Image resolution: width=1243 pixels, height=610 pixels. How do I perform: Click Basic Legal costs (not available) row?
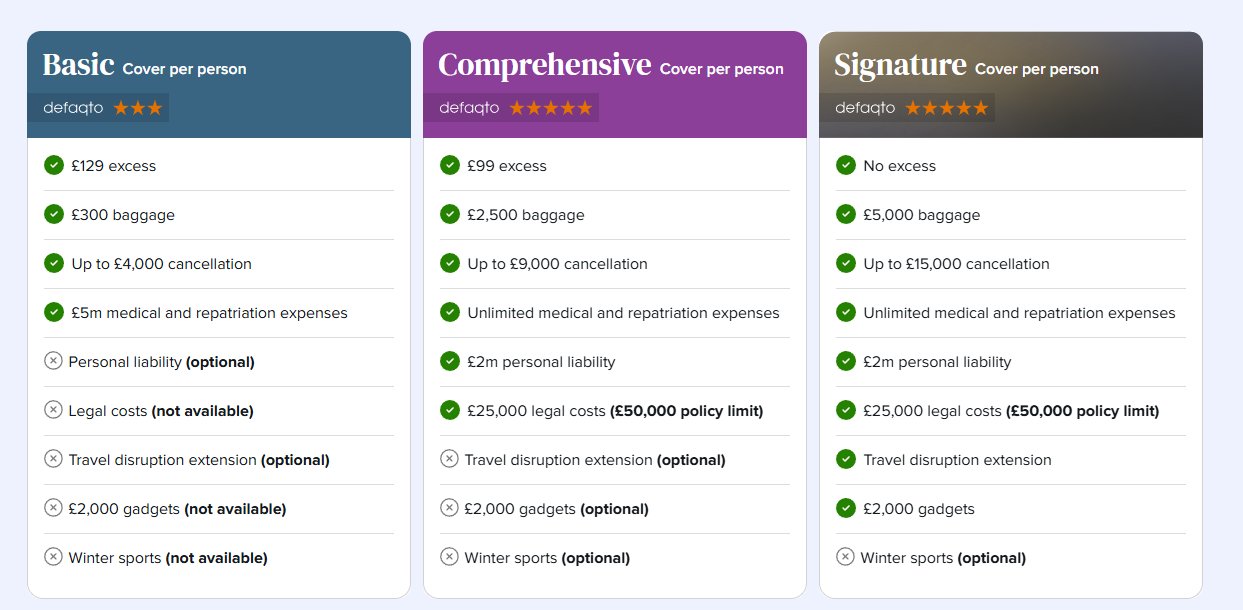pyautogui.click(x=219, y=410)
